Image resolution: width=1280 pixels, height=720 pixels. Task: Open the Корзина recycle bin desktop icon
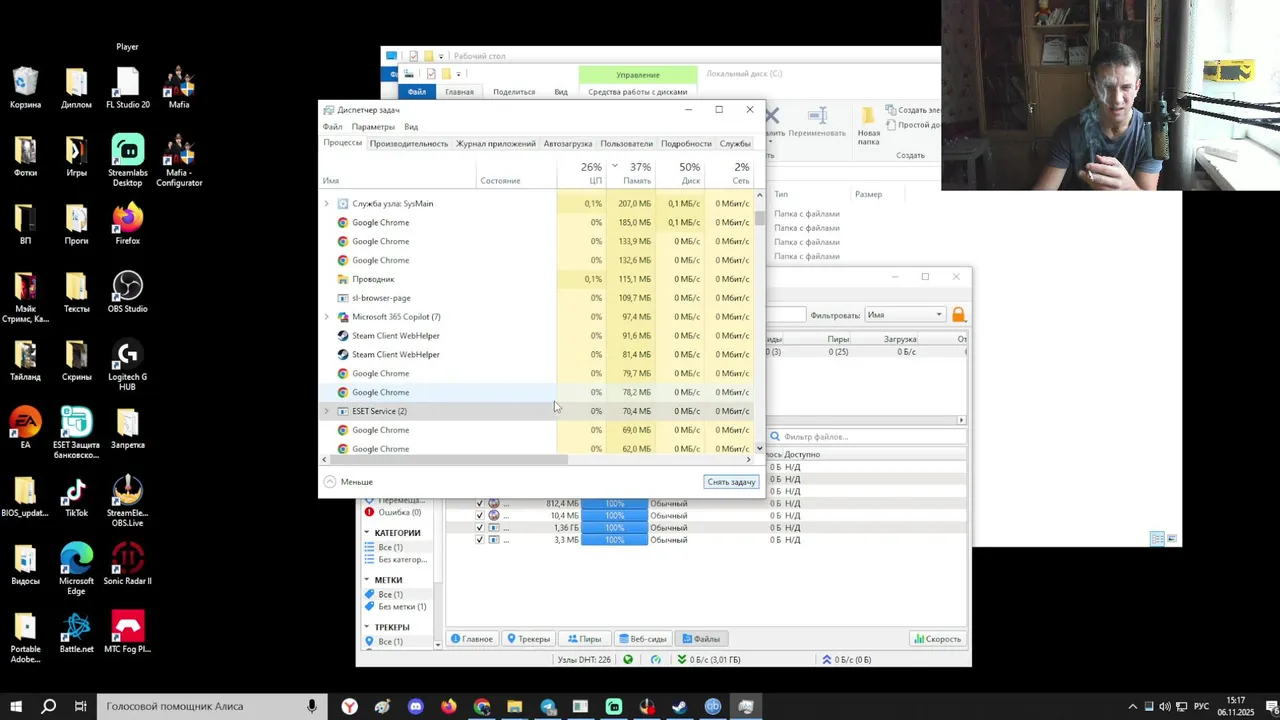click(25, 88)
